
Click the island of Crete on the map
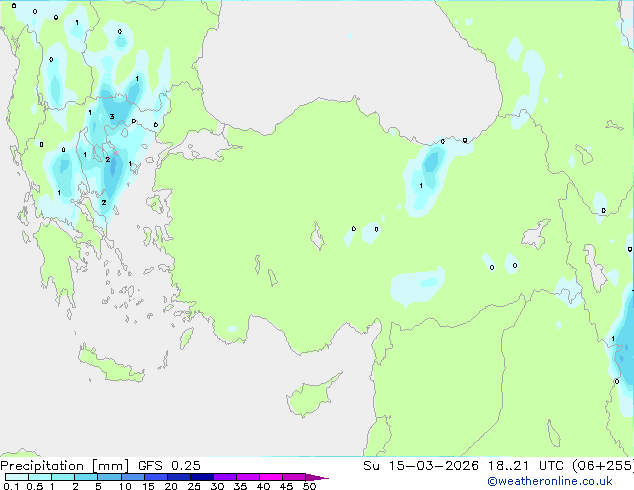tap(109, 365)
